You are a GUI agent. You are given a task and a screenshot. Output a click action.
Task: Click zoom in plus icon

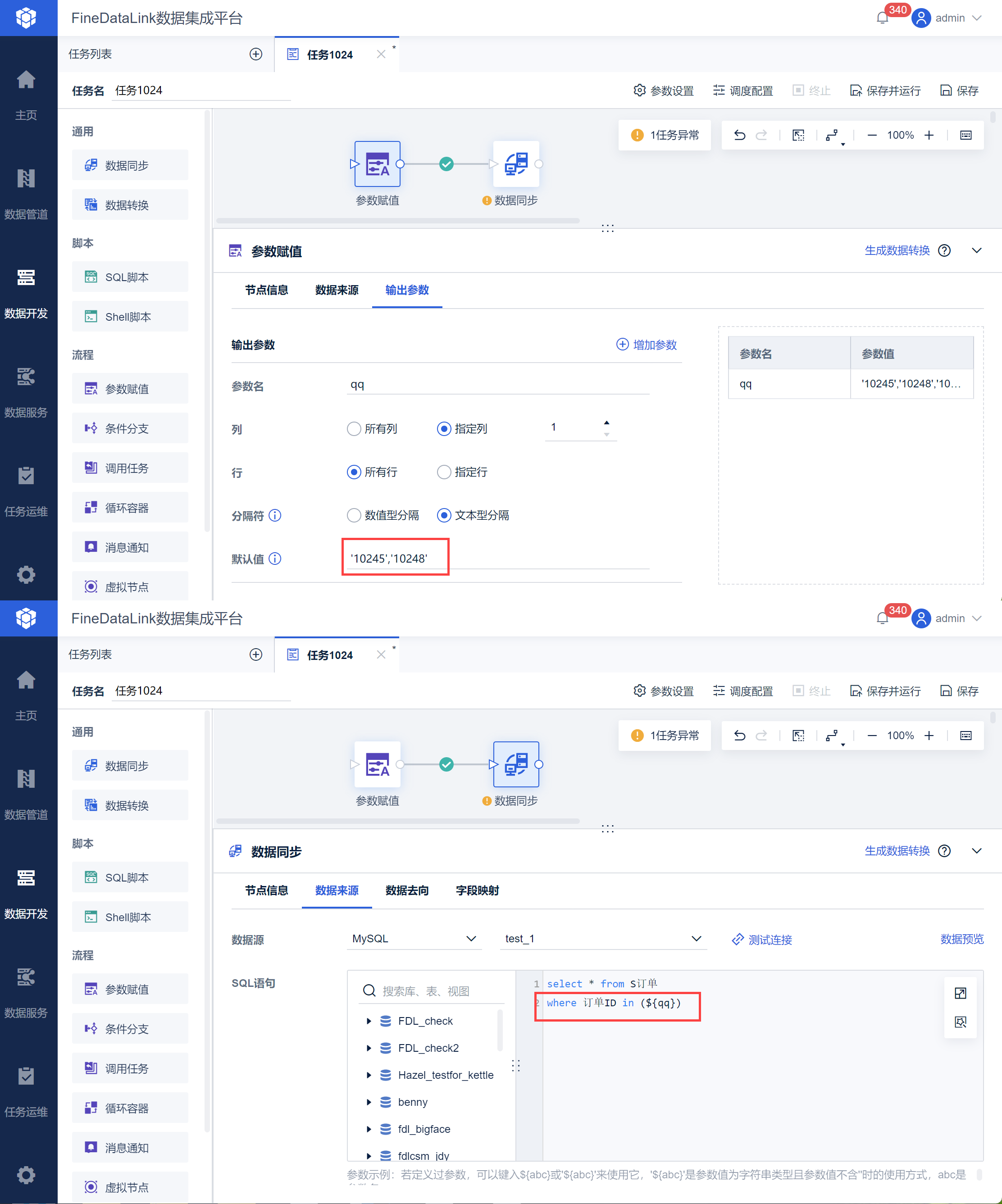929,135
